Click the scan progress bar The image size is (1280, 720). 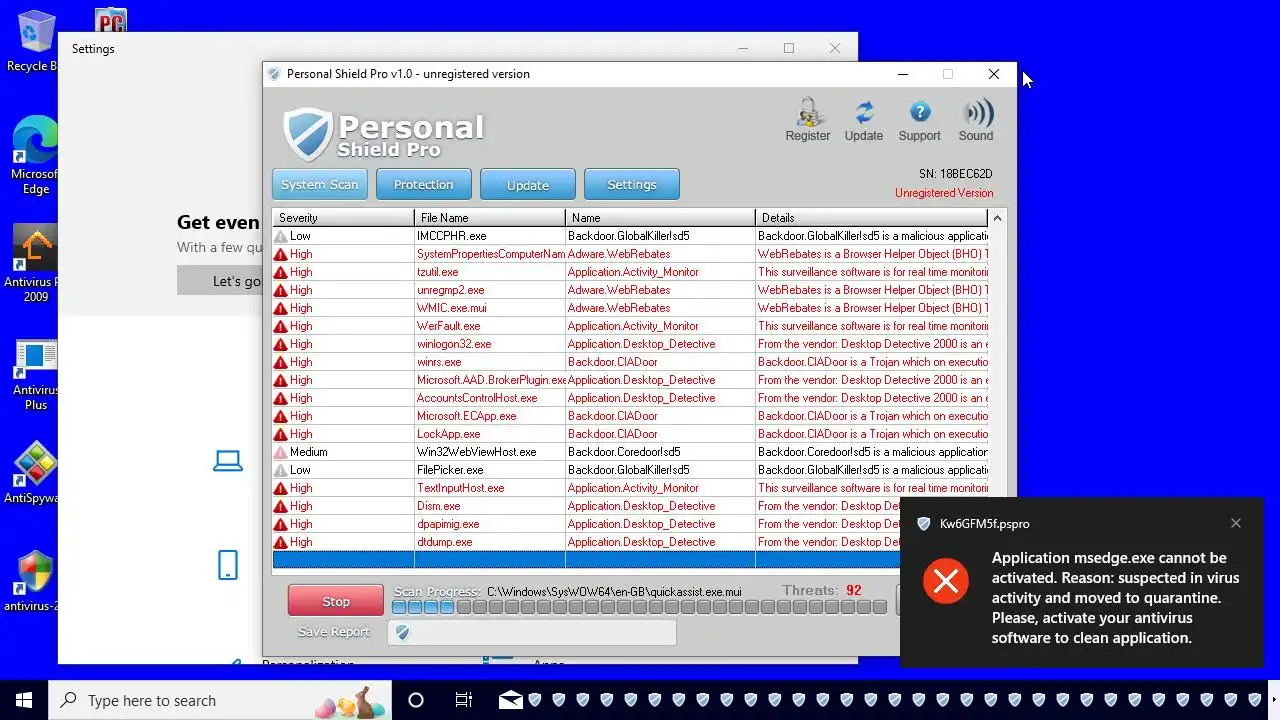click(639, 607)
